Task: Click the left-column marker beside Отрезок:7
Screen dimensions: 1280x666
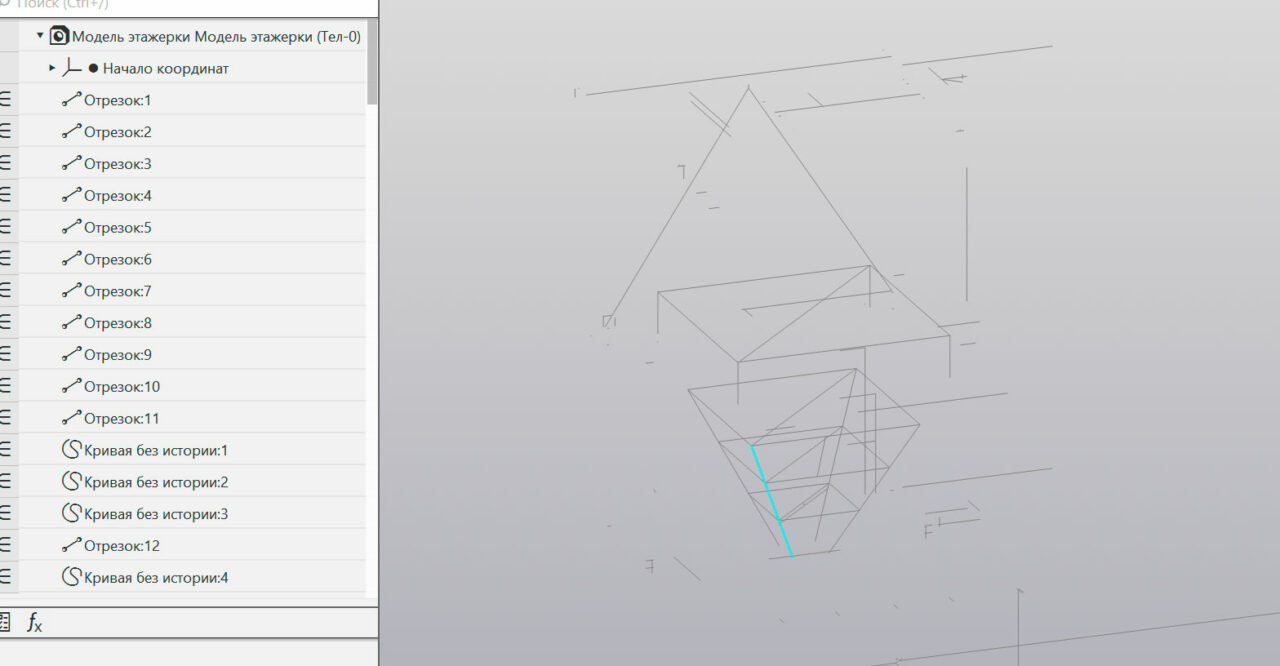Action: tap(6, 291)
